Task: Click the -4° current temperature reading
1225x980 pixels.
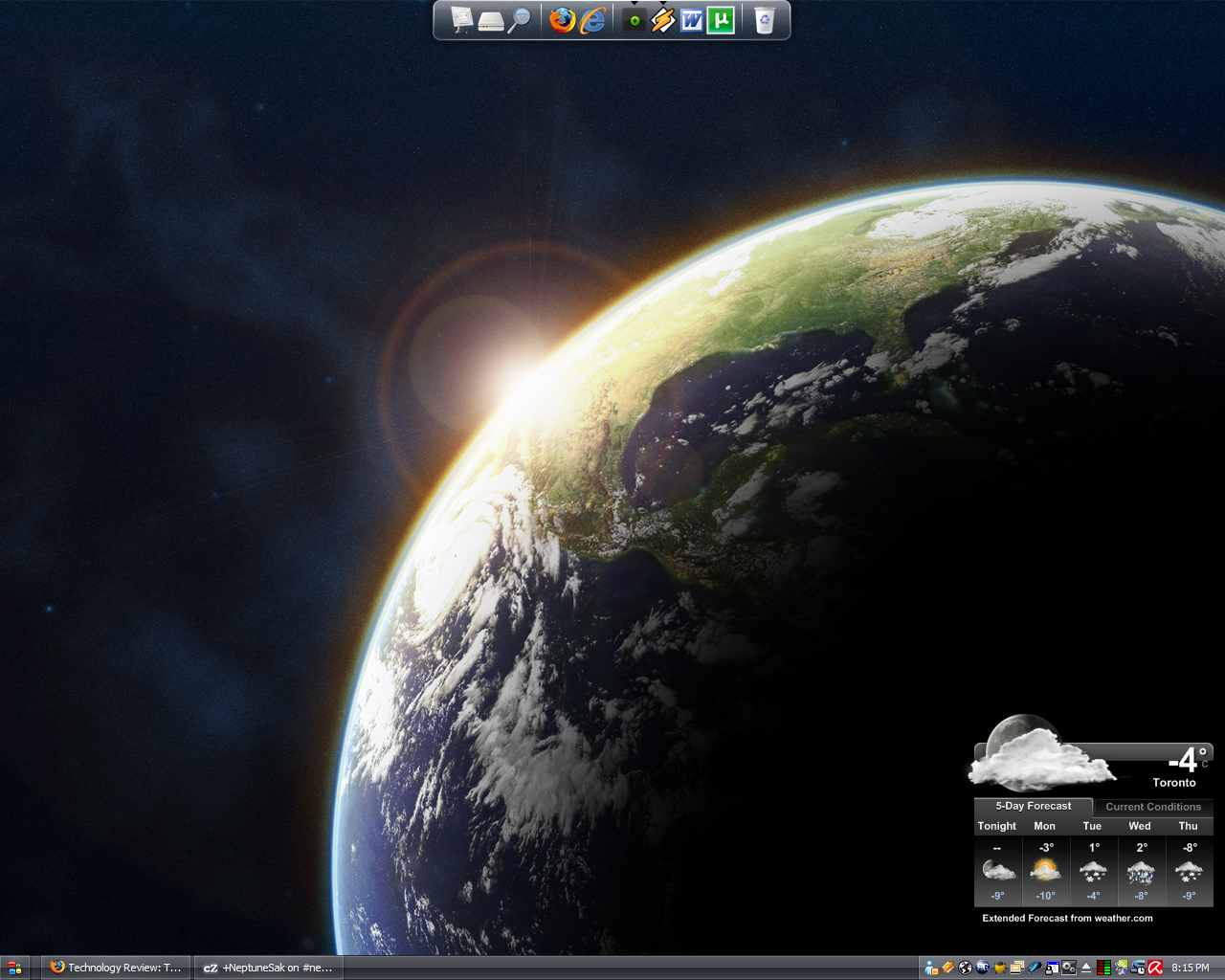Action: tap(1188, 760)
